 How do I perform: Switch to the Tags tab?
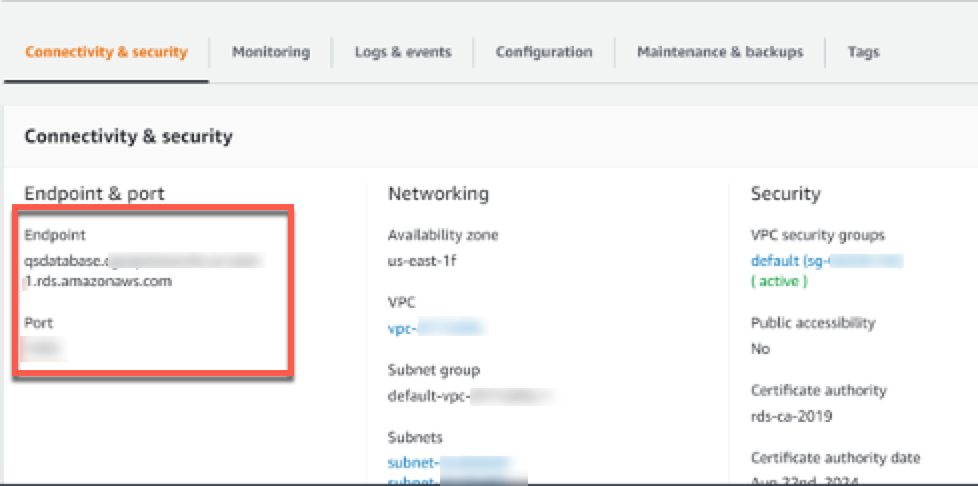pos(863,52)
